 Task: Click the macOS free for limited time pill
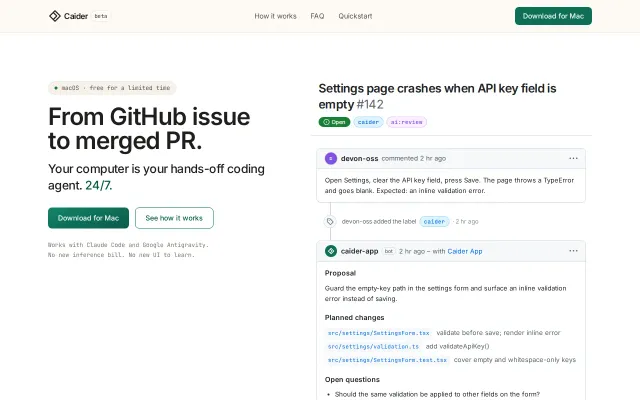pos(112,88)
